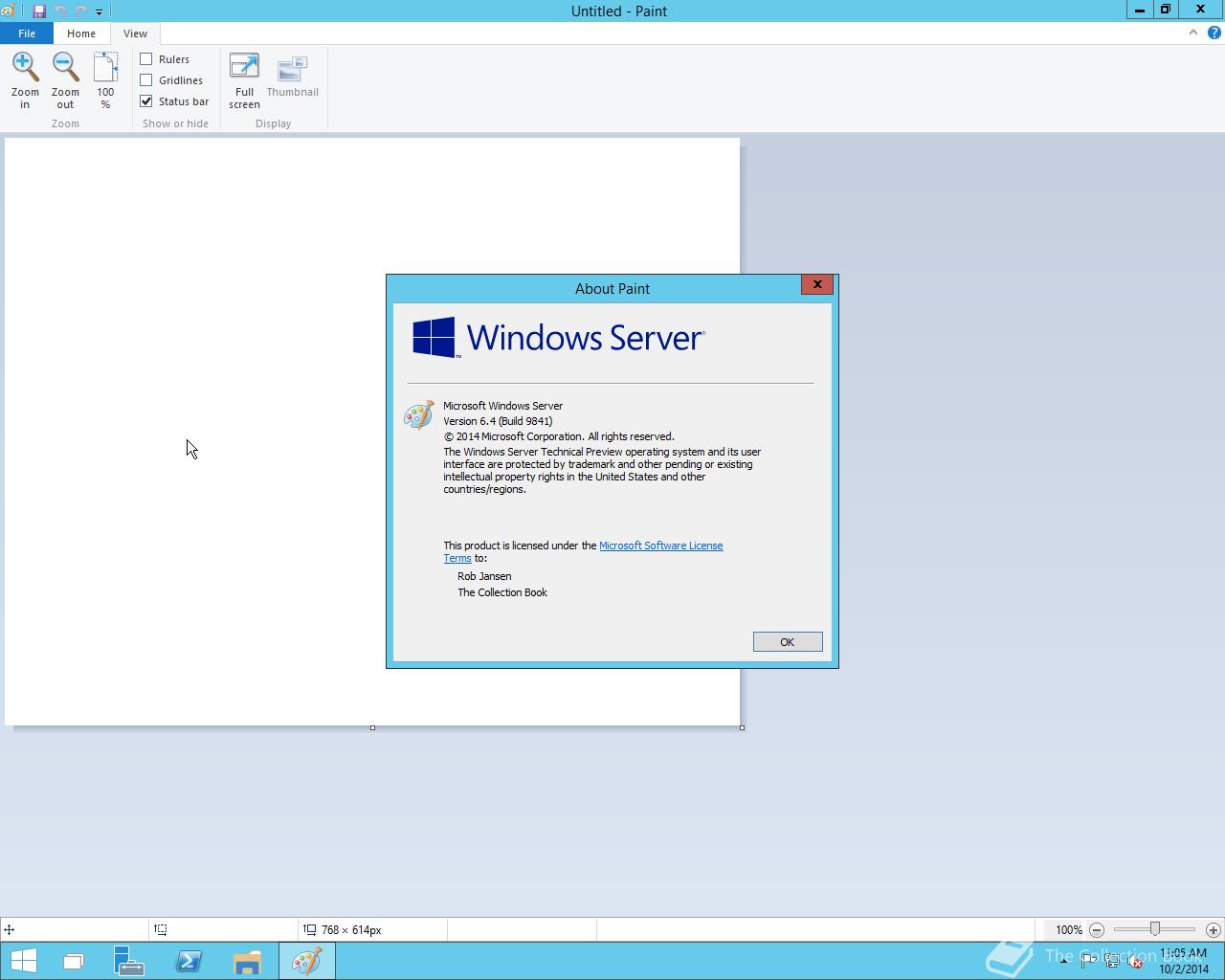Close the About Paint dialog
The width and height of the screenshot is (1225, 980).
817,284
